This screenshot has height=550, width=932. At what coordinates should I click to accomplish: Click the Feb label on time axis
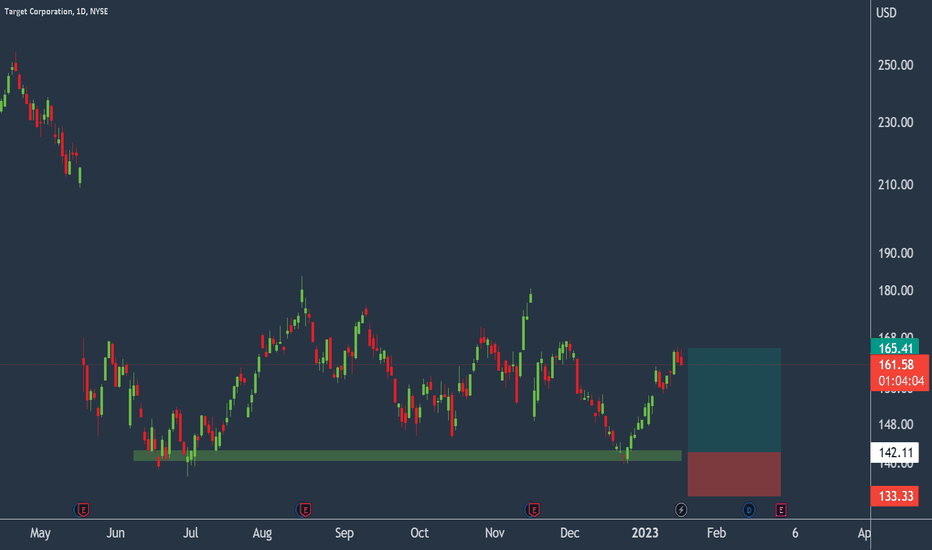pyautogui.click(x=716, y=533)
